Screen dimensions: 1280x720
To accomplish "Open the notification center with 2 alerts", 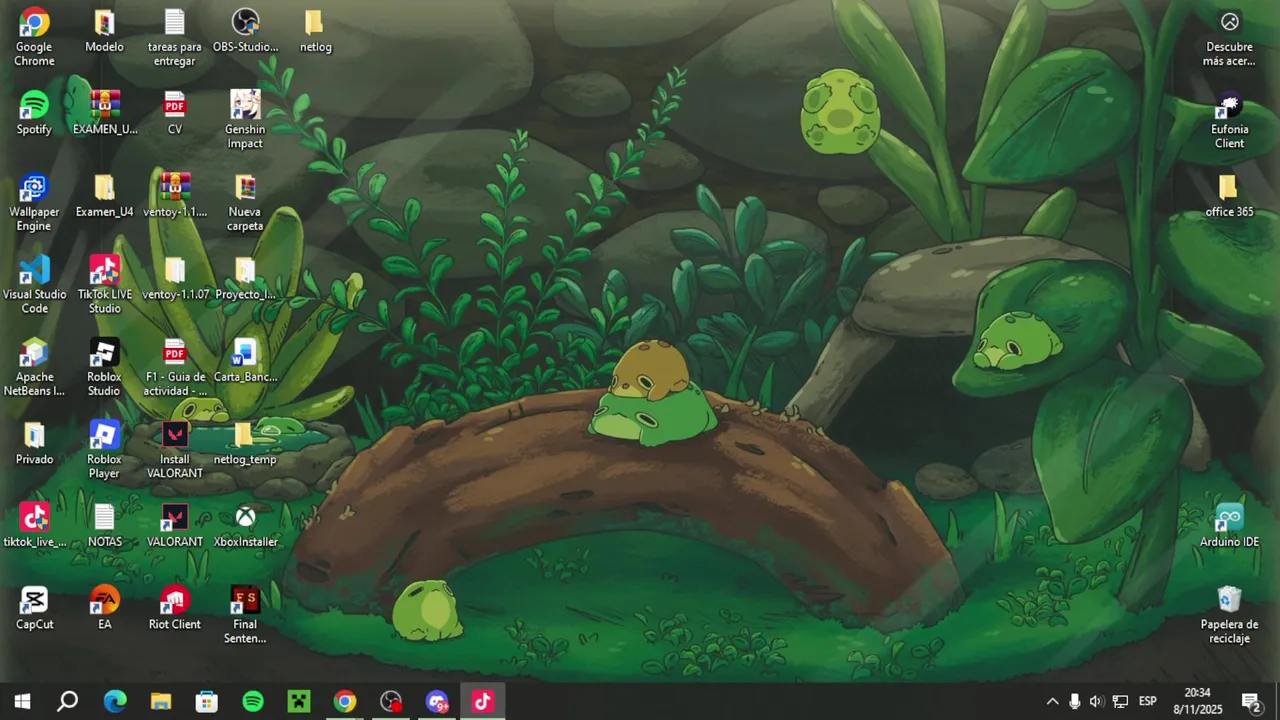I will 1250,702.
